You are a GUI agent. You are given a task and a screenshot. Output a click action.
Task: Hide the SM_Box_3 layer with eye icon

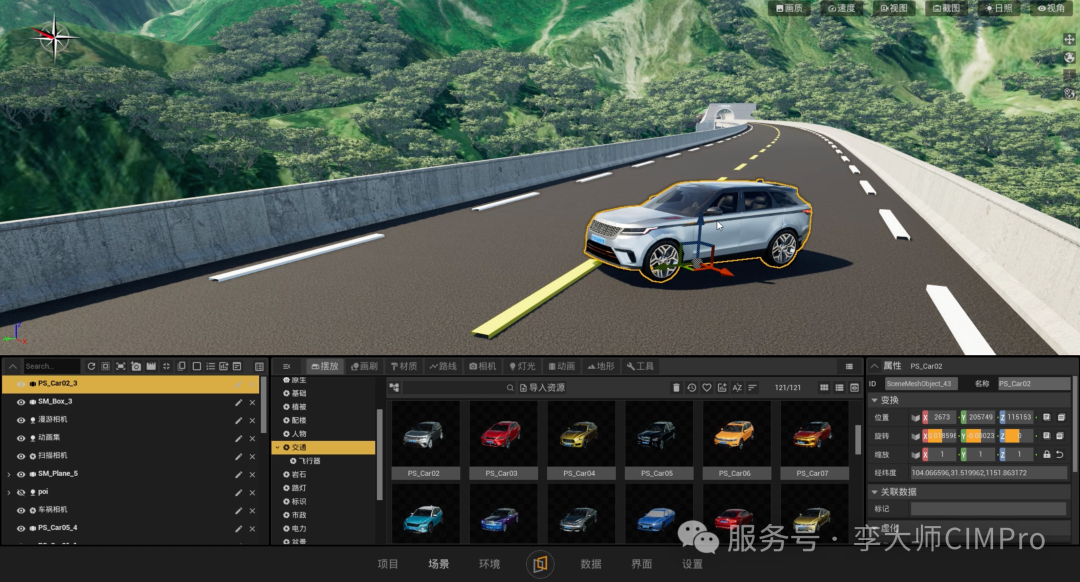pos(21,402)
